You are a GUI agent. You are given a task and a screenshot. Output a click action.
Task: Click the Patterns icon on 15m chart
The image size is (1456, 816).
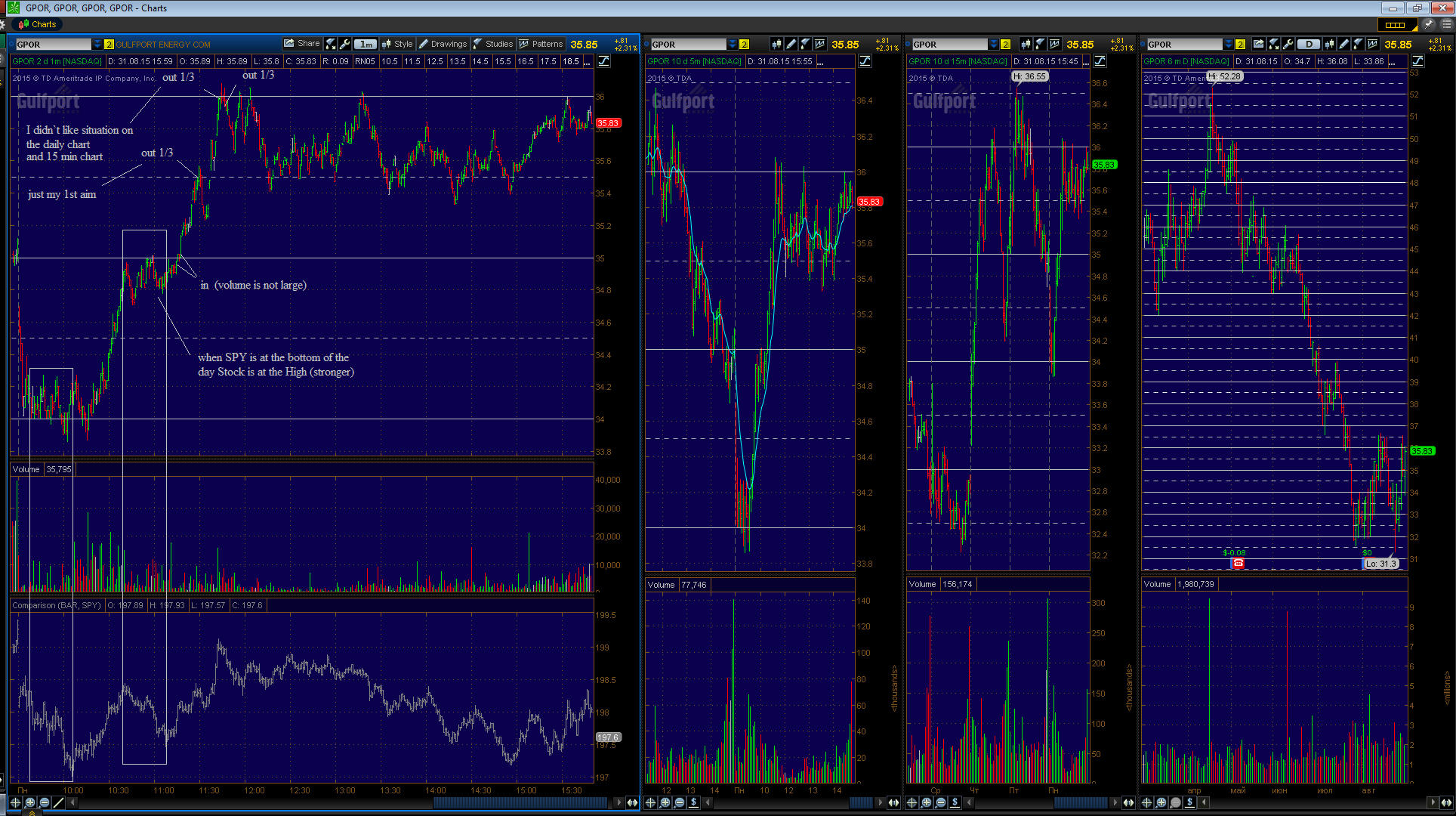click(1054, 44)
